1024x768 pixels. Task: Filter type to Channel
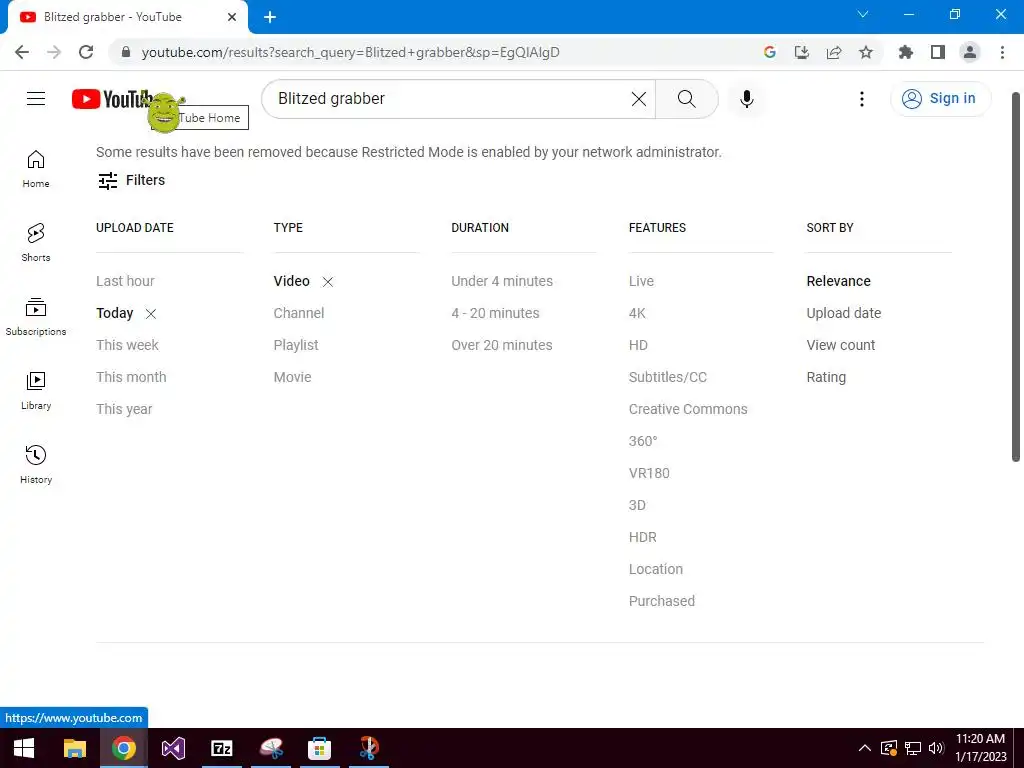point(298,313)
